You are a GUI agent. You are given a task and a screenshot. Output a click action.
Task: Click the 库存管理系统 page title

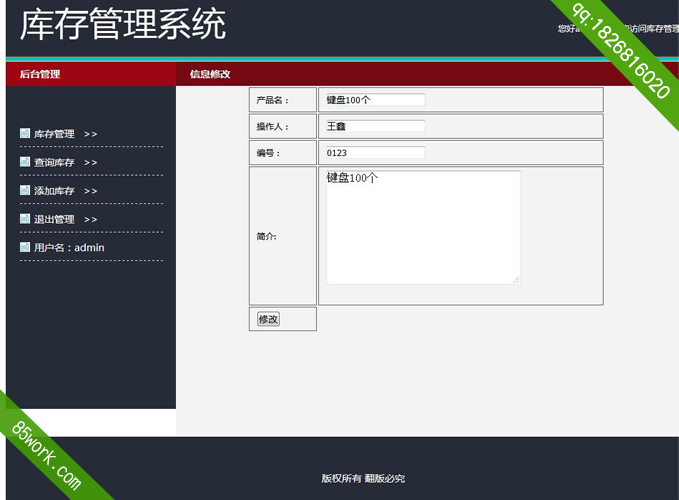[x=123, y=25]
